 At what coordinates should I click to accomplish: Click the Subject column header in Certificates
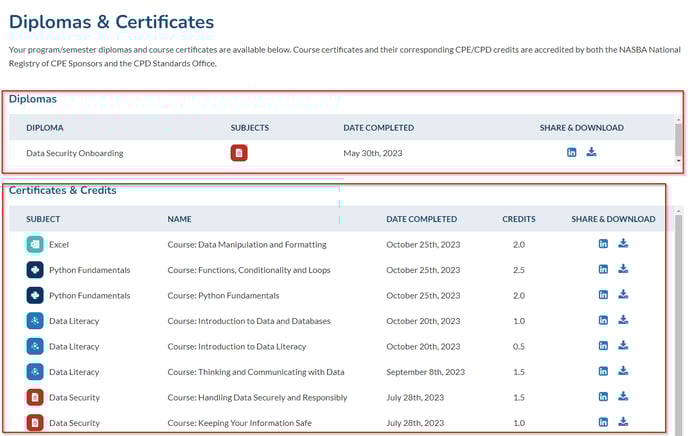(x=43, y=219)
